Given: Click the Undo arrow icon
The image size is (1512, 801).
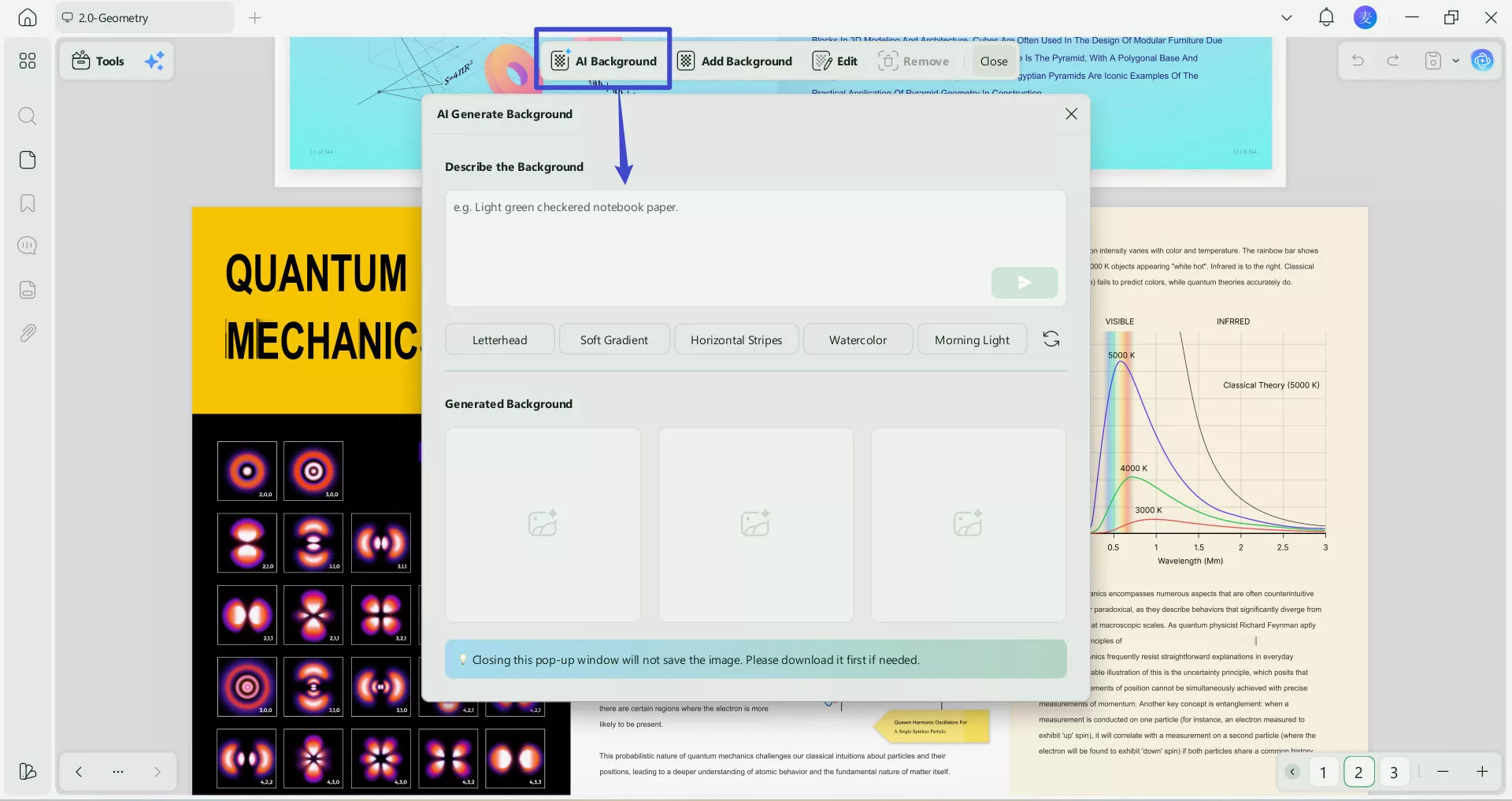Looking at the screenshot, I should 1358,61.
